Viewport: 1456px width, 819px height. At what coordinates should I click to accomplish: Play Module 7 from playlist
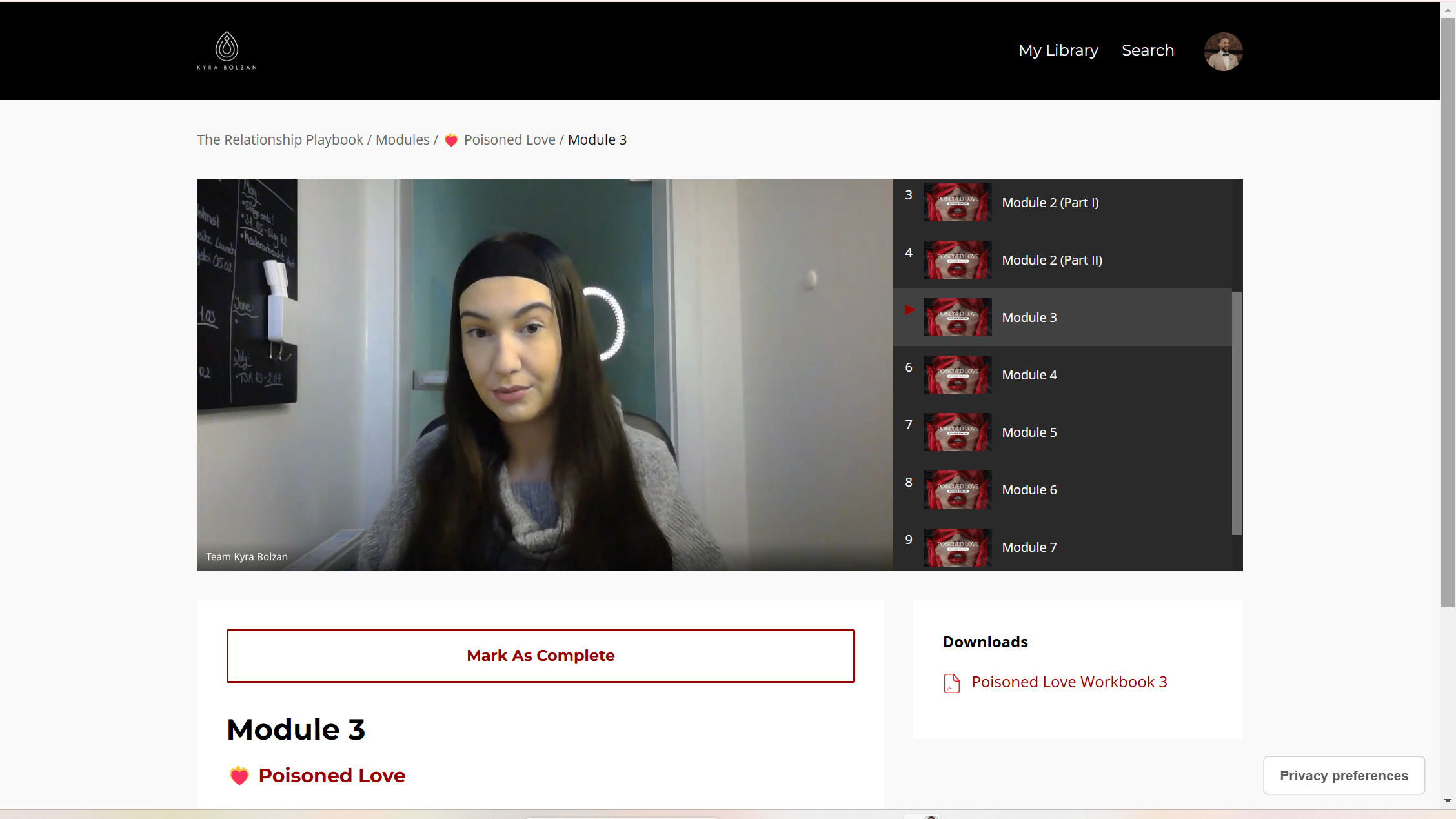[1029, 547]
